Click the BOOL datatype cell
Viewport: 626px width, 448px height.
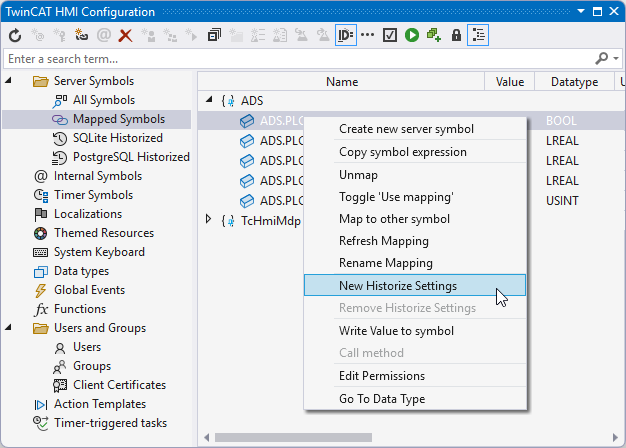click(x=561, y=121)
